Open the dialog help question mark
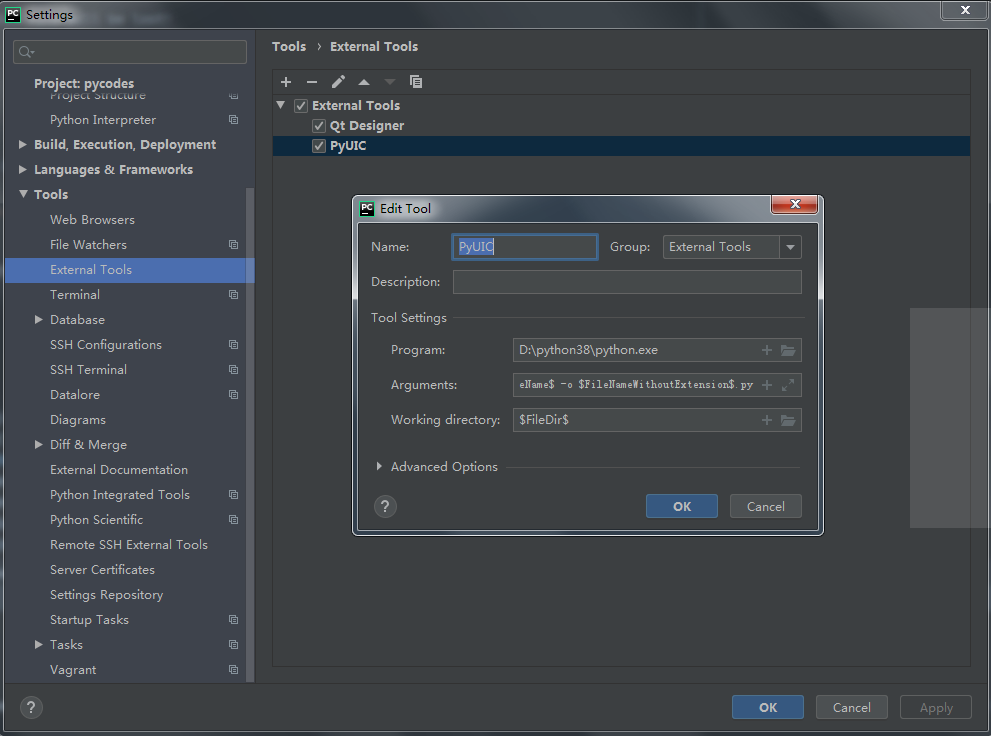 tap(385, 506)
